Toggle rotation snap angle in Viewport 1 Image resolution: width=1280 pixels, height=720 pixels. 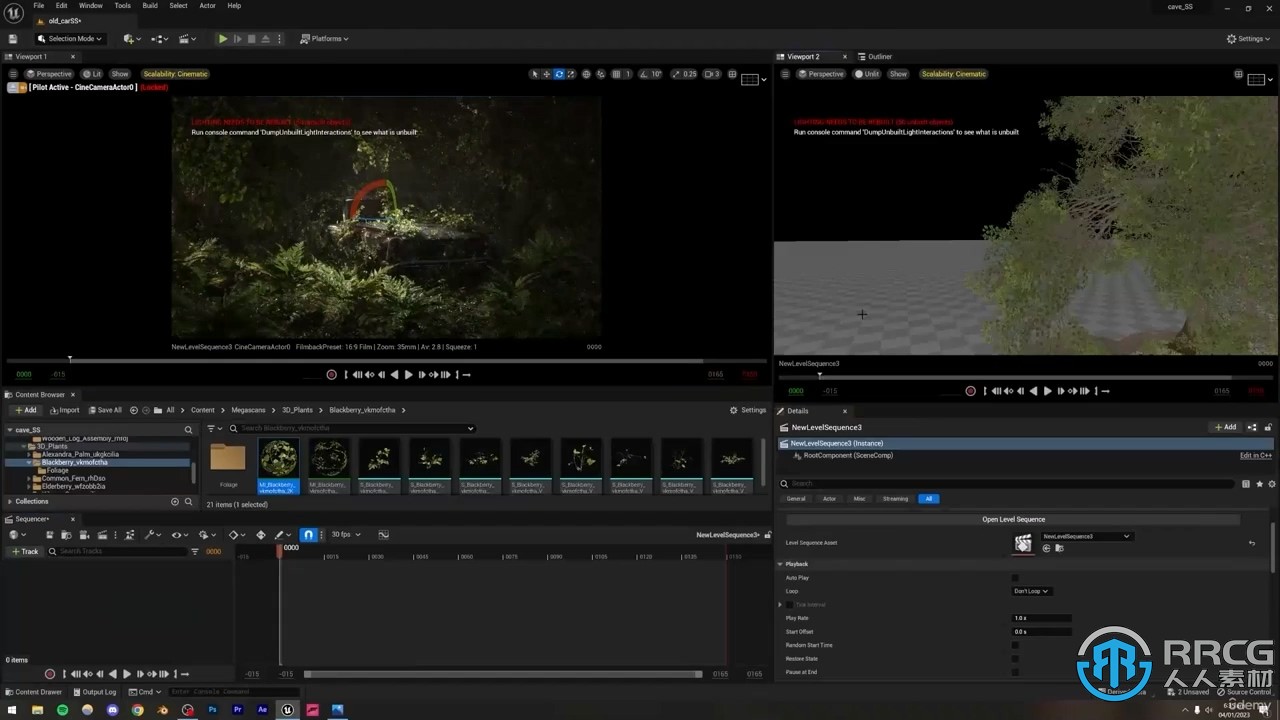point(643,74)
